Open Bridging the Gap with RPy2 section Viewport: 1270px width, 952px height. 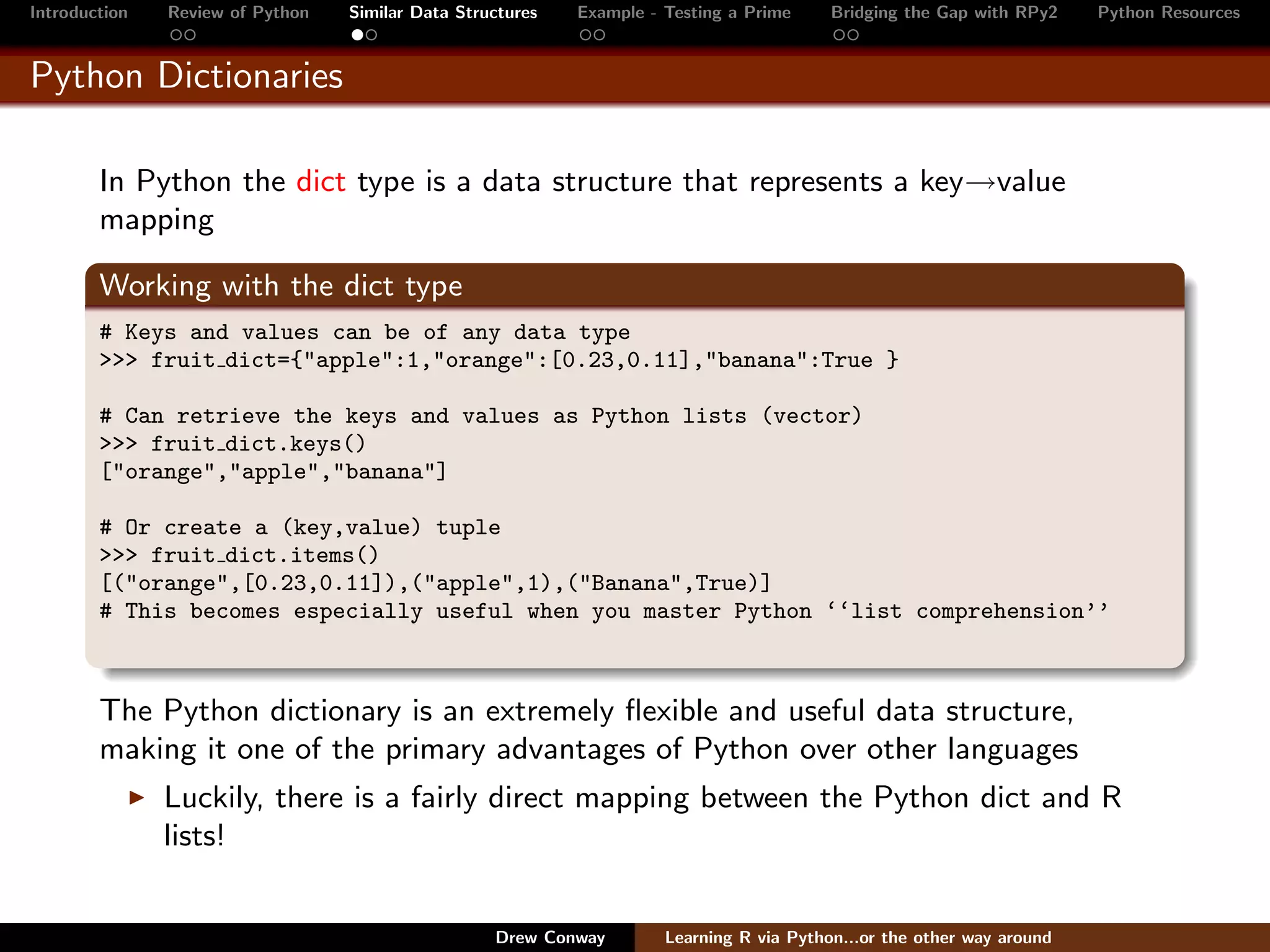pos(944,12)
